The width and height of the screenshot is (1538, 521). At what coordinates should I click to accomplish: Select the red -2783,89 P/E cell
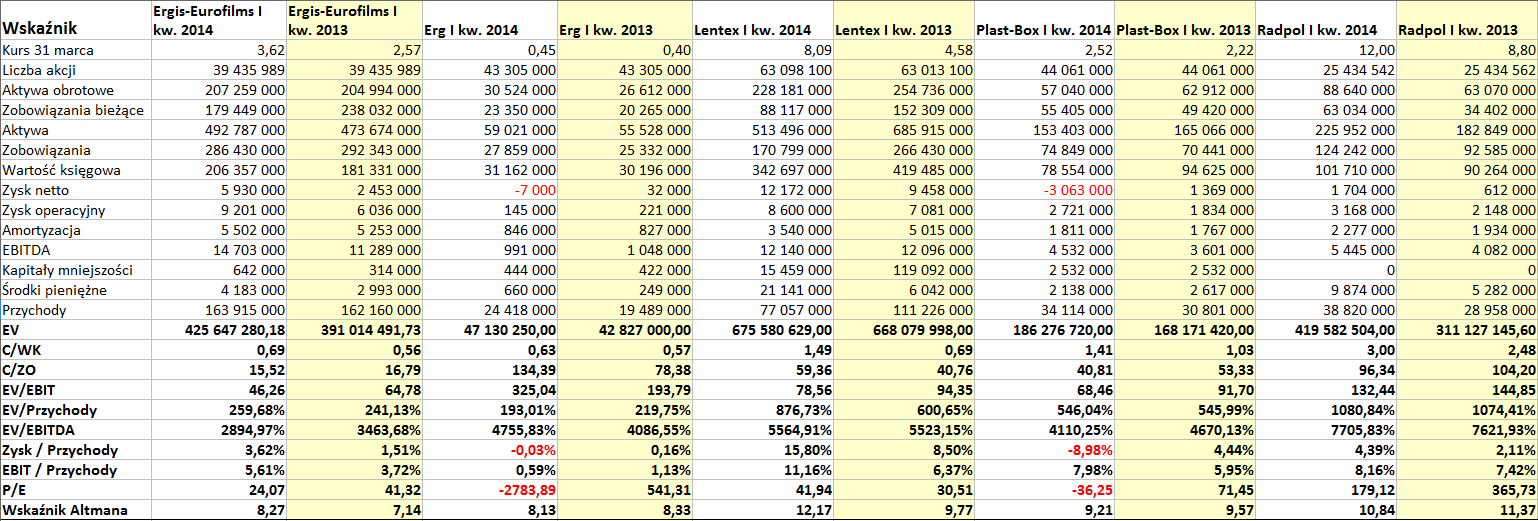click(x=488, y=490)
